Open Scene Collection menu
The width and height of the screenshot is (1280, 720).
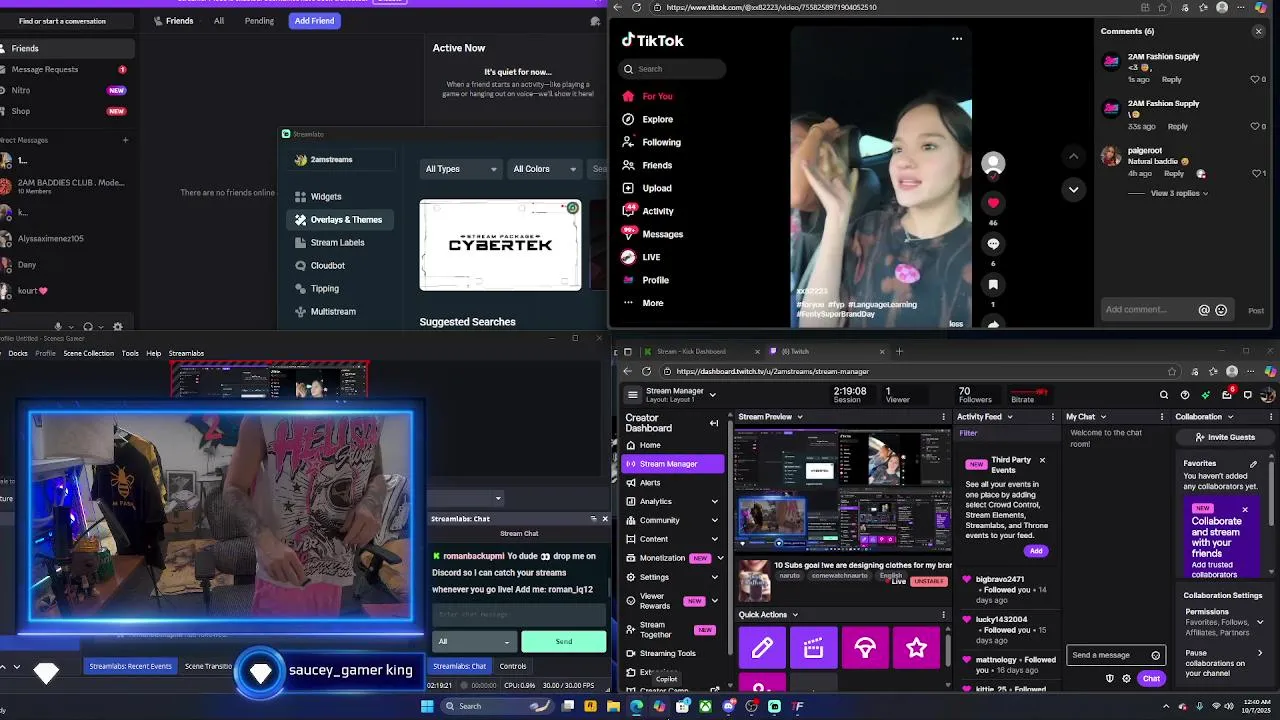click(x=89, y=353)
